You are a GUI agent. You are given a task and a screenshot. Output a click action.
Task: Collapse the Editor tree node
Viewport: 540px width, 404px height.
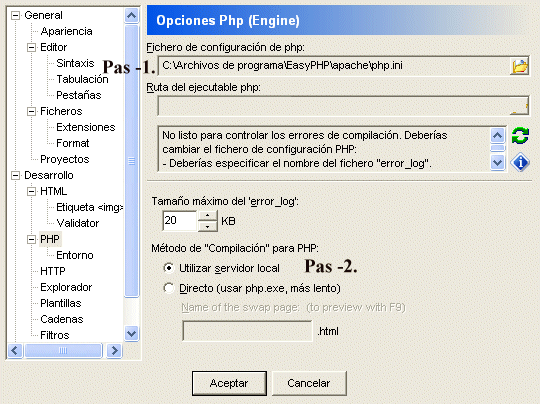pos(31,47)
